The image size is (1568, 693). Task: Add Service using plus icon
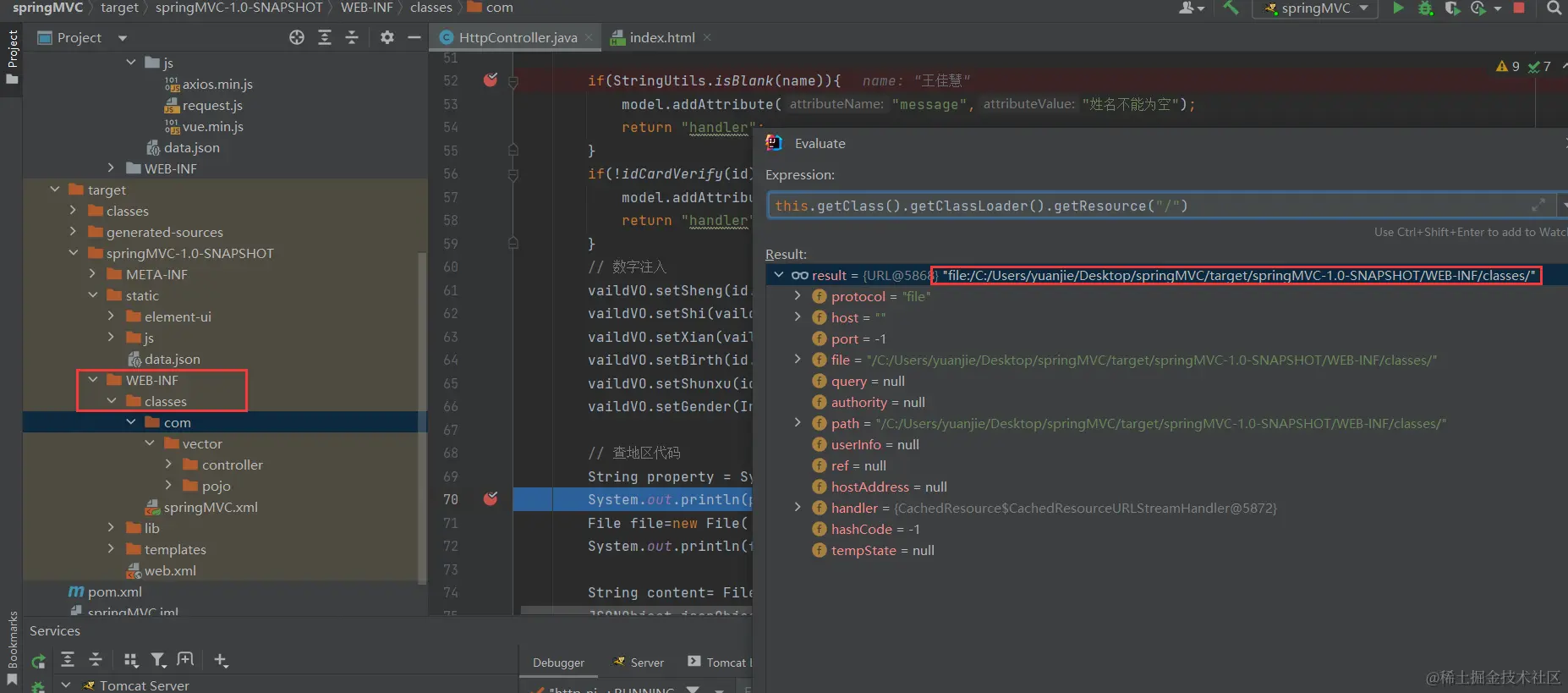point(221,660)
